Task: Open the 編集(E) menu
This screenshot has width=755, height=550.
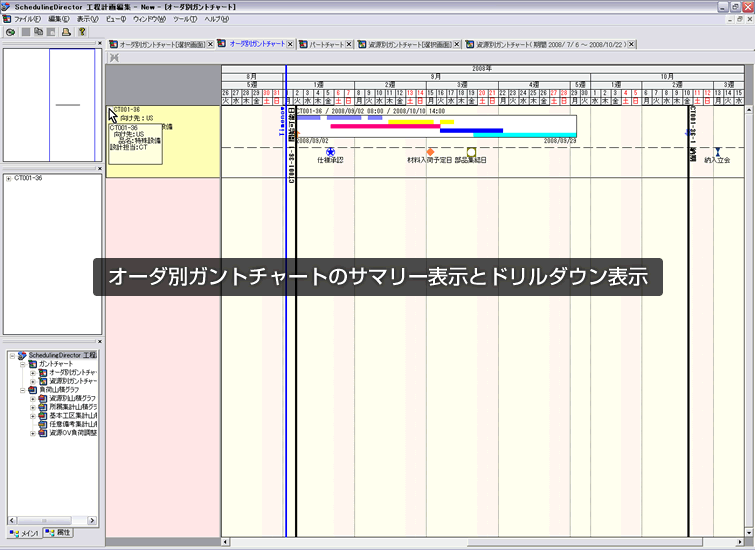Action: tap(58, 19)
